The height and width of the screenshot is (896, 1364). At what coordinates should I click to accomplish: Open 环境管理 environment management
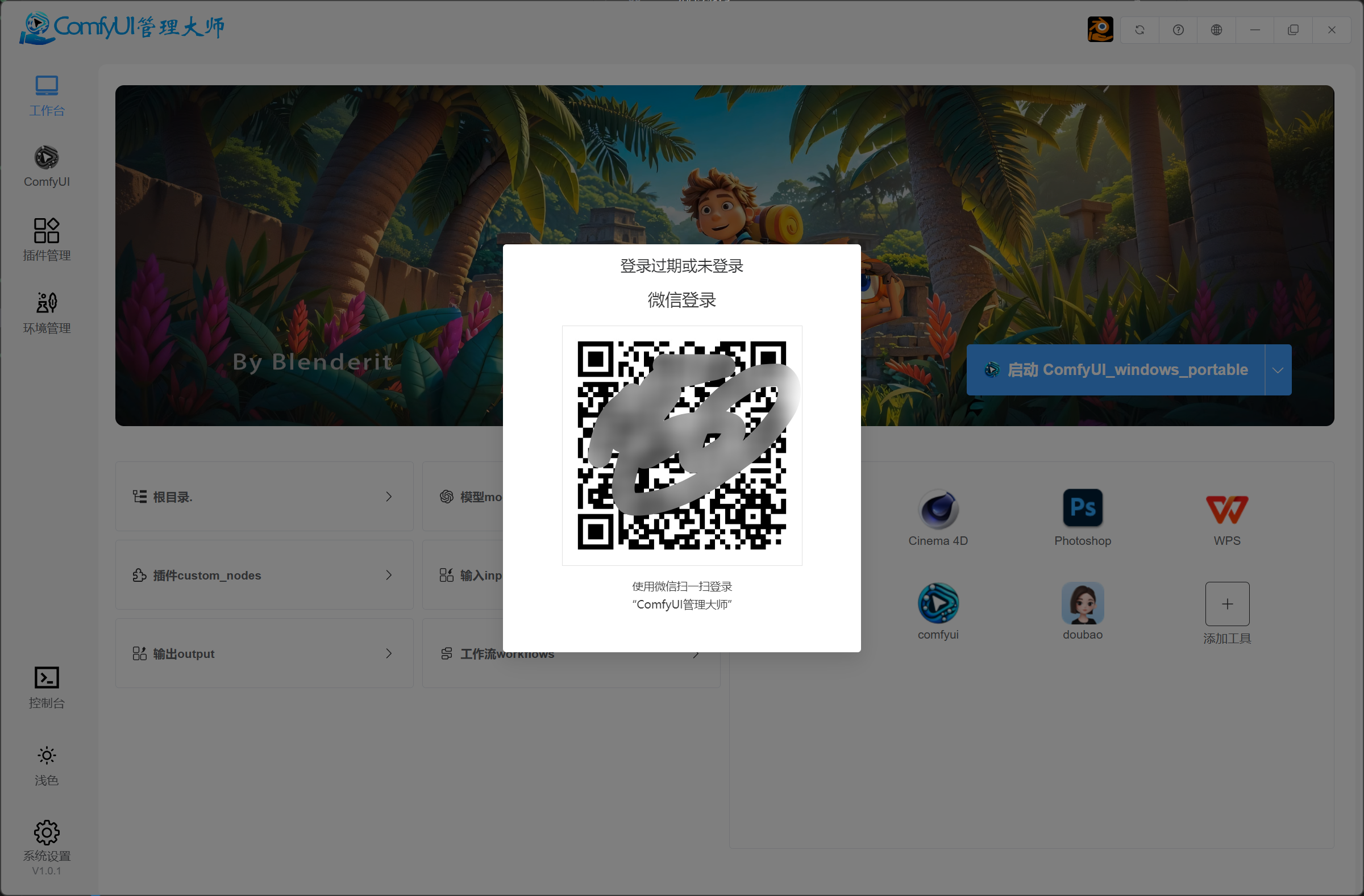47,312
